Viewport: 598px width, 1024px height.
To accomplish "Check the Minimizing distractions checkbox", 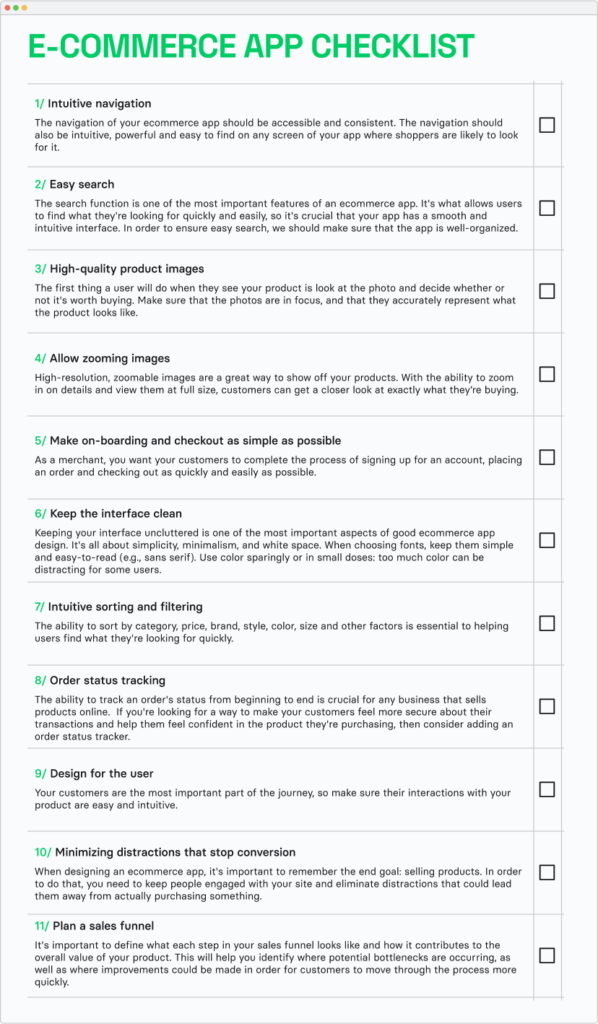I will click(547, 872).
